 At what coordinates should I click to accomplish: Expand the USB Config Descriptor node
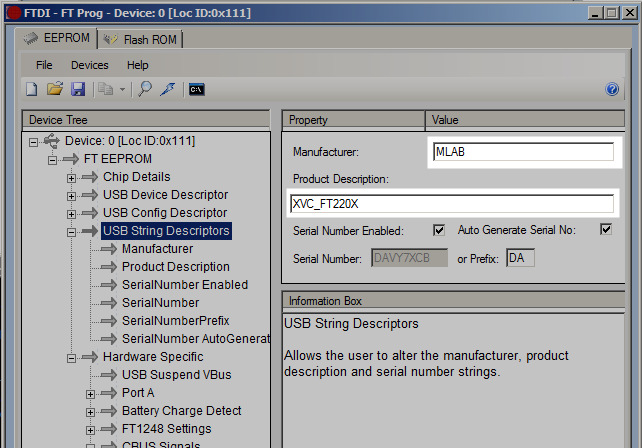pyautogui.click(x=71, y=214)
